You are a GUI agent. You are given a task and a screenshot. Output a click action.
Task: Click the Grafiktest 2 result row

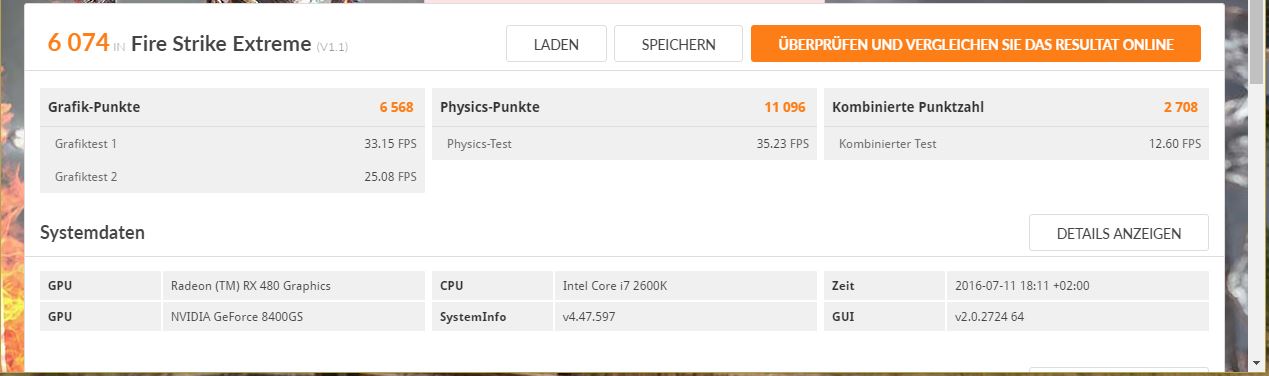click(x=232, y=177)
